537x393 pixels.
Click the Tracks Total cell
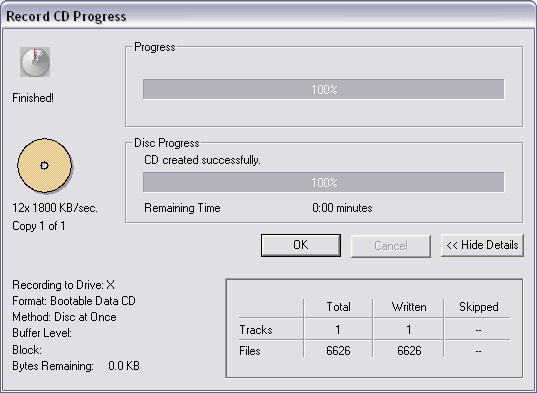click(338, 330)
